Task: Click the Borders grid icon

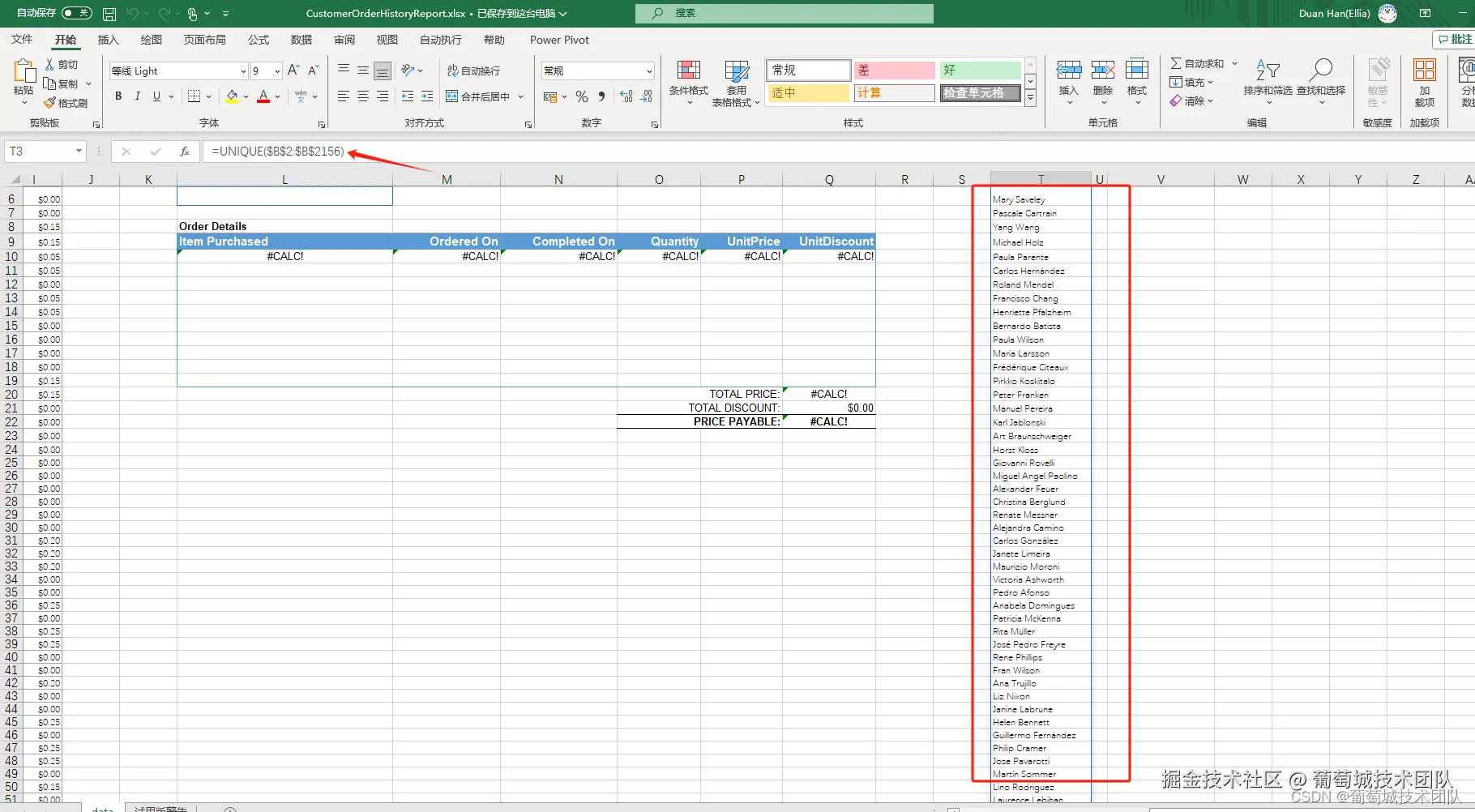Action: pos(195,96)
